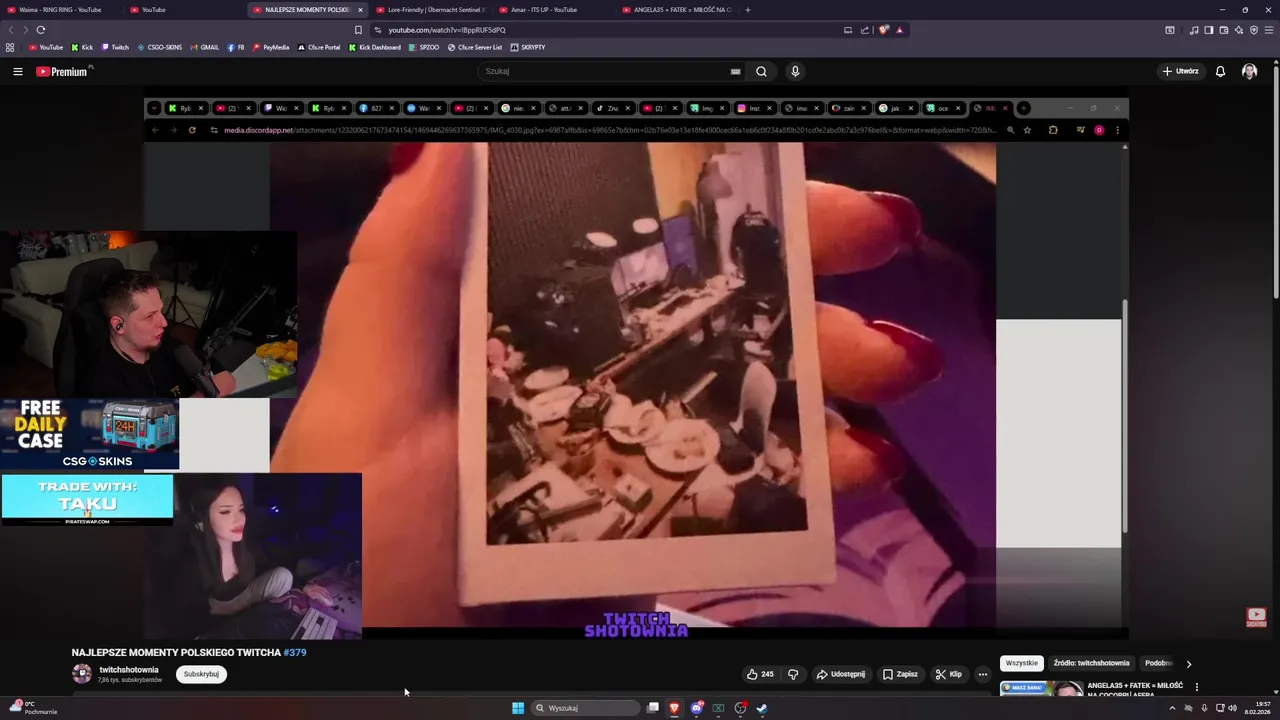Close the NAJLEPSZE MOMENTY POLSKIEGO tab
The width and height of the screenshot is (1280, 720).
coord(360,10)
